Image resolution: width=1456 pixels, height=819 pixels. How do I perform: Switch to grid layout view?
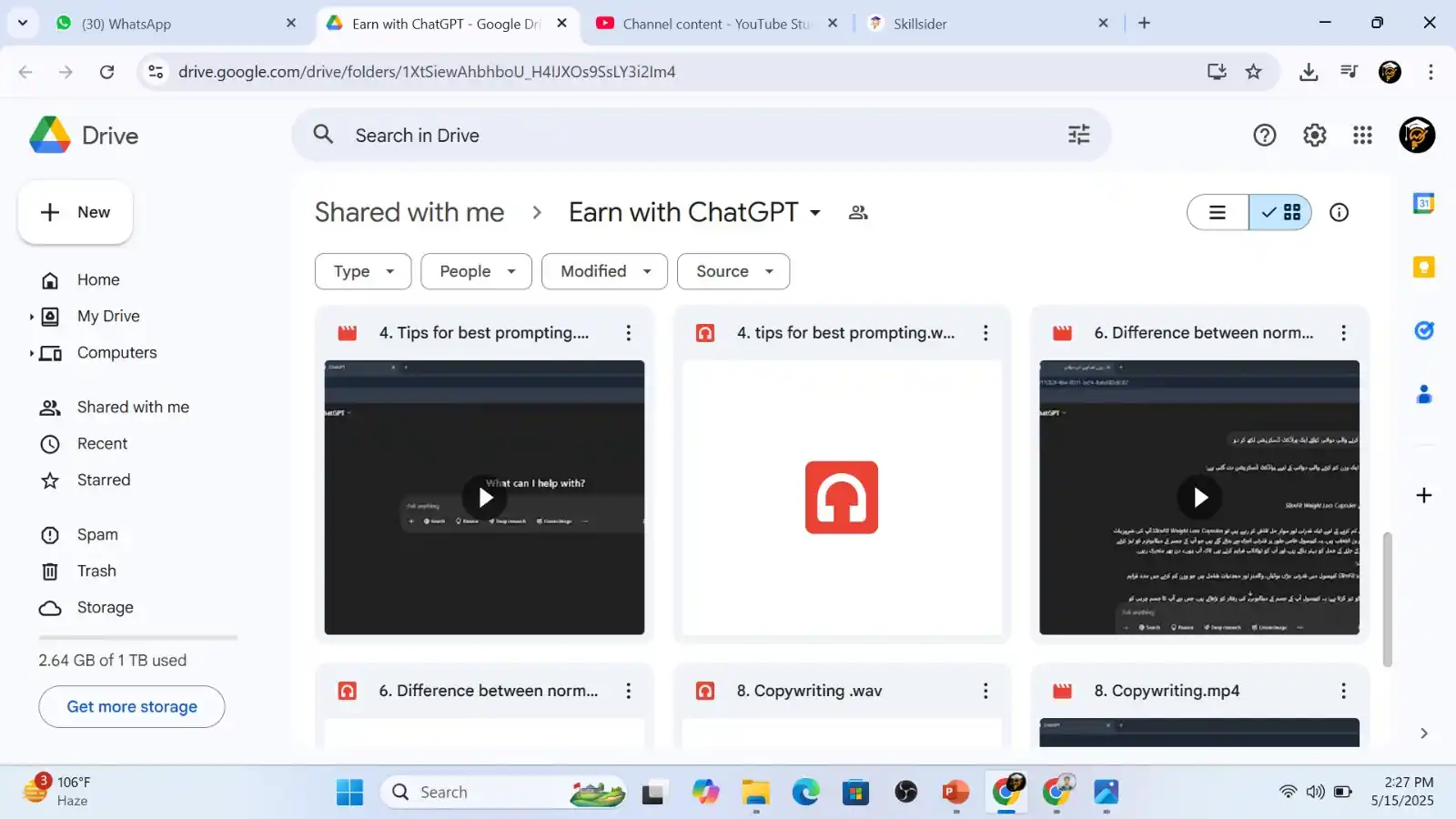pyautogui.click(x=1280, y=212)
